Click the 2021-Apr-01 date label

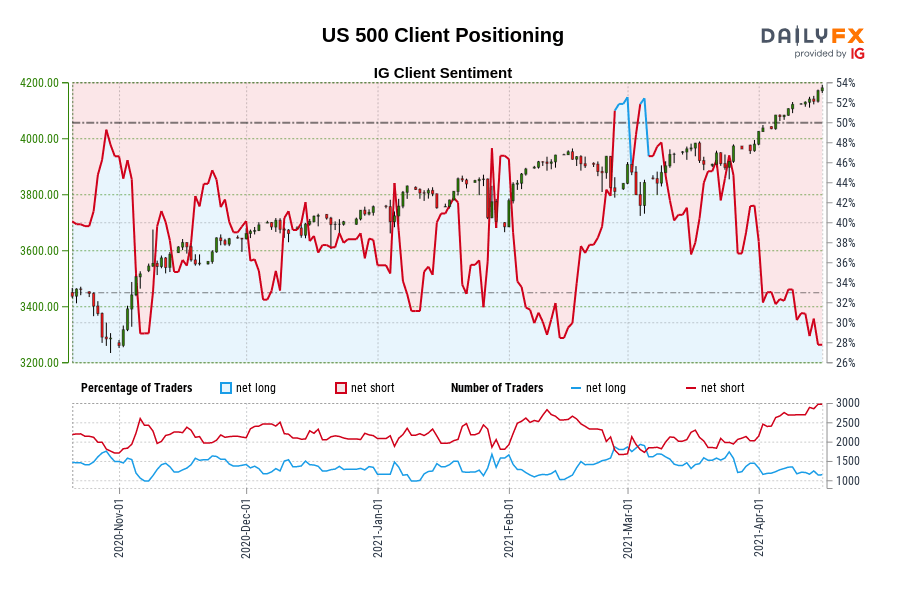click(x=759, y=528)
